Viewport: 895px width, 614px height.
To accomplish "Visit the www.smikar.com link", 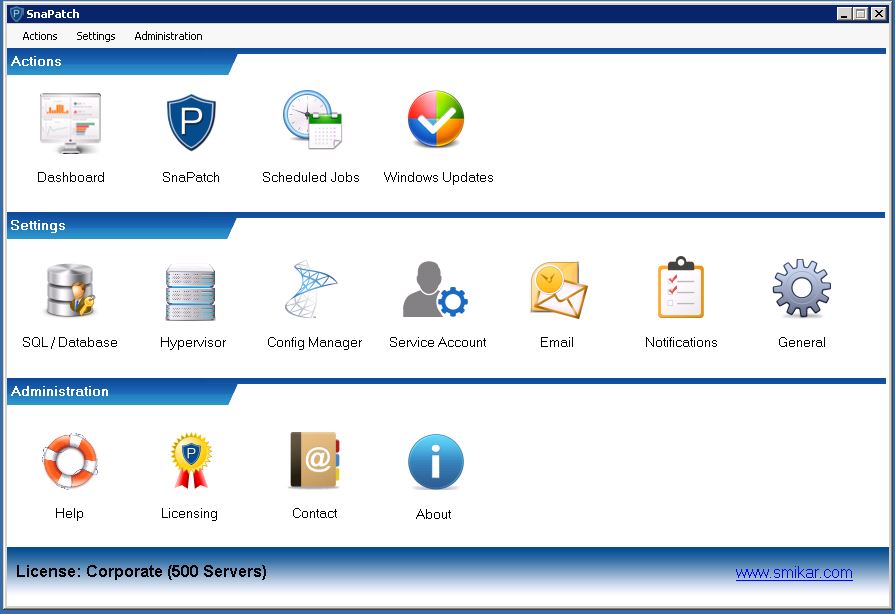I will point(794,572).
